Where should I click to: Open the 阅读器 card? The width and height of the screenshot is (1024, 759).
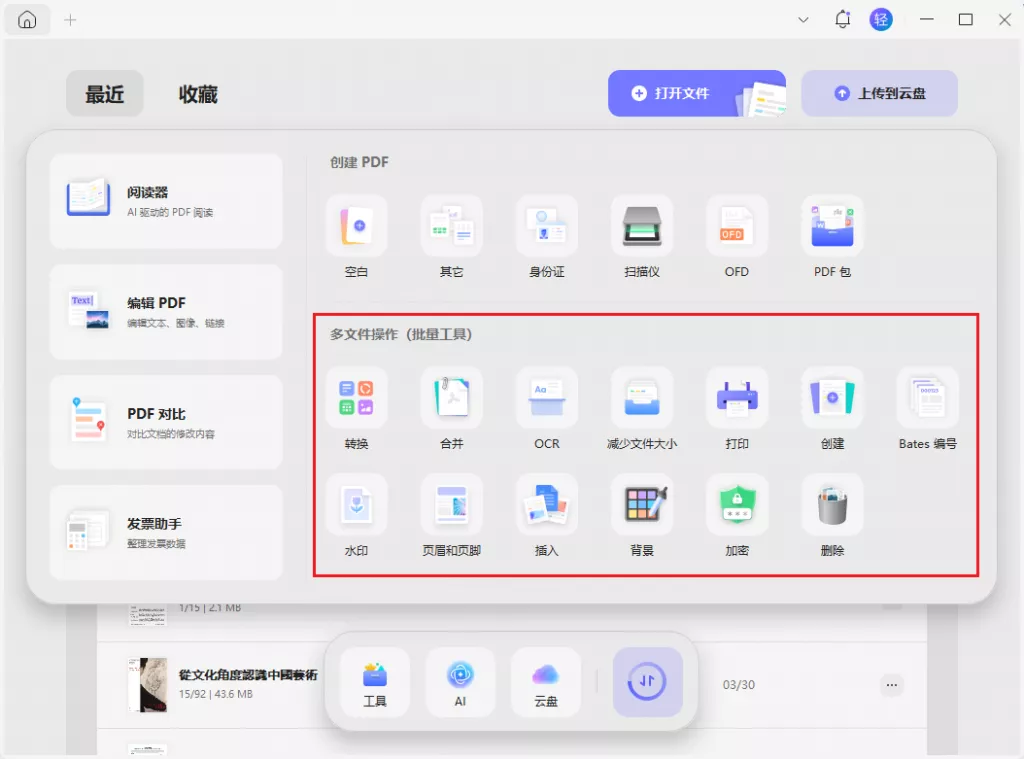pyautogui.click(x=166, y=201)
